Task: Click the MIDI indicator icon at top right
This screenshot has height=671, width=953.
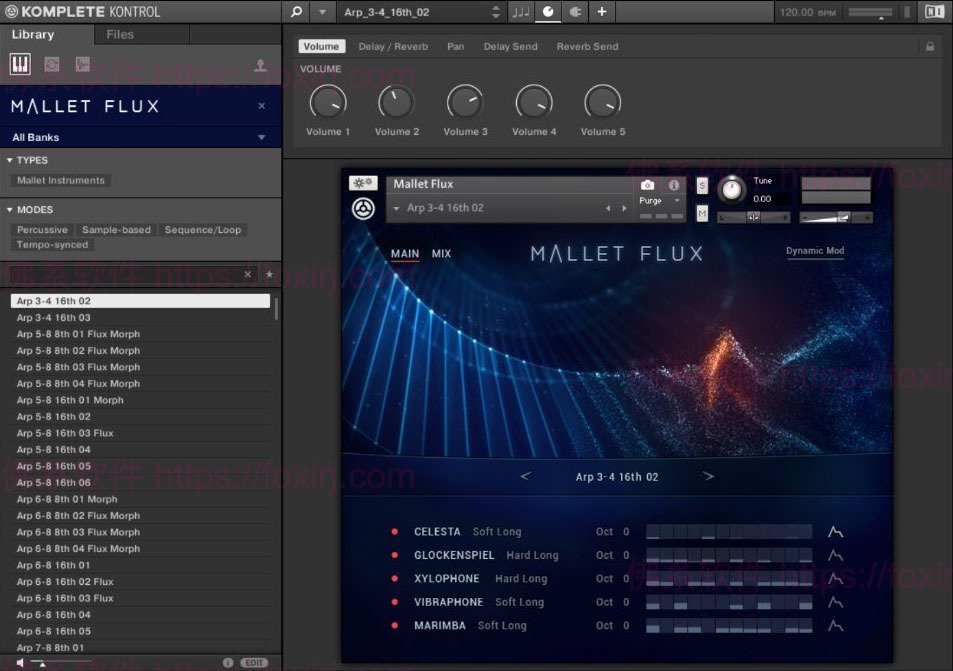Action: [x=934, y=11]
